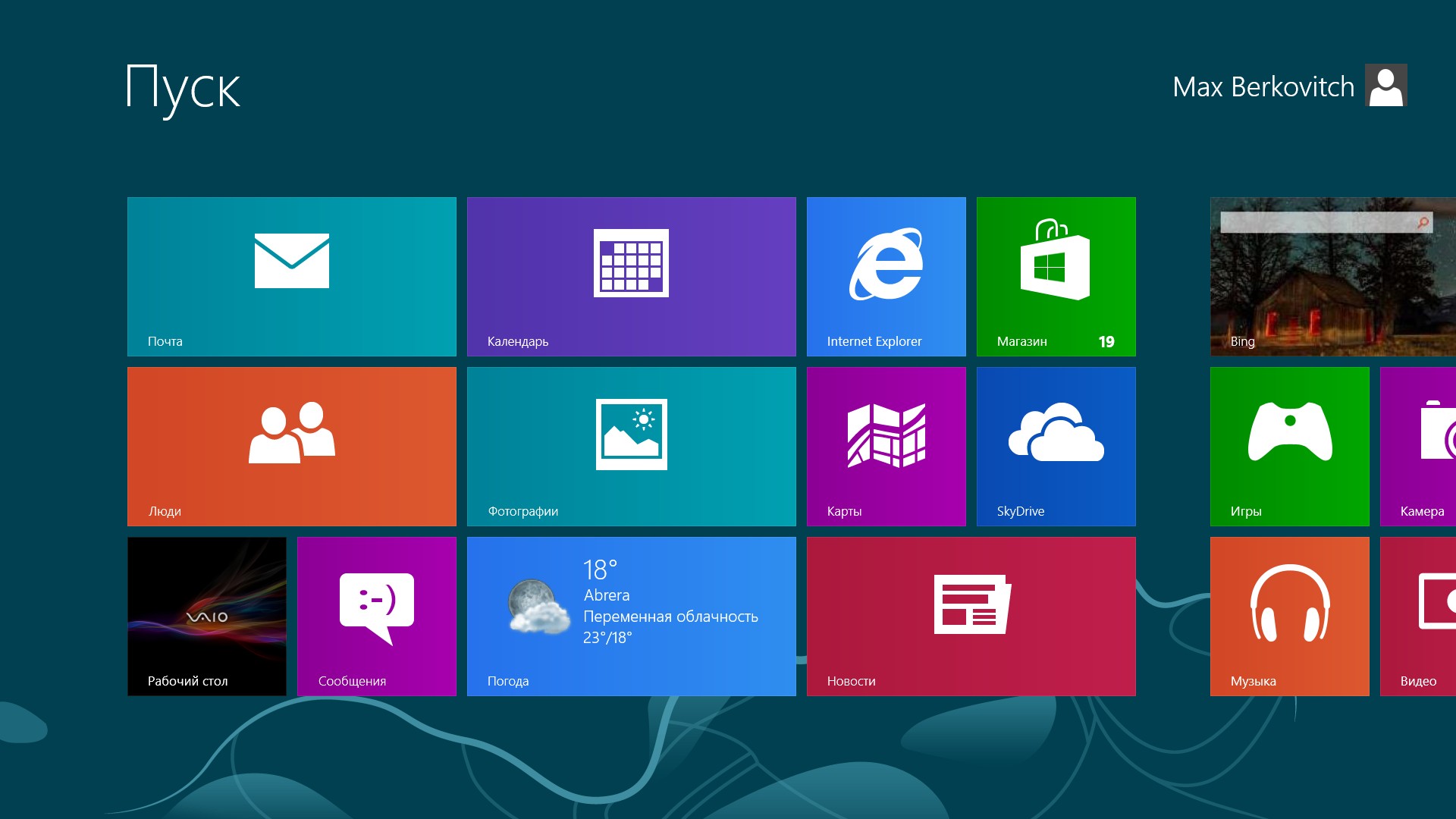
Task: Open the Погода weather tile showing Abrera
Action: click(631, 617)
